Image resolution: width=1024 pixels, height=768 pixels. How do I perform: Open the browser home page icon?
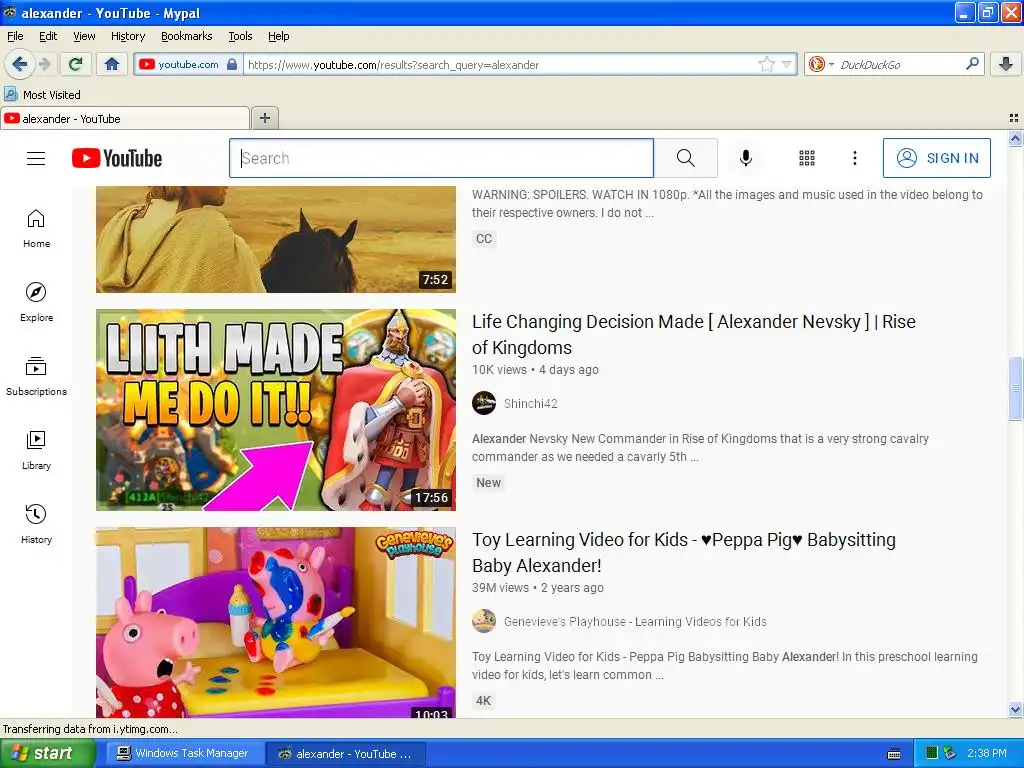pos(112,64)
